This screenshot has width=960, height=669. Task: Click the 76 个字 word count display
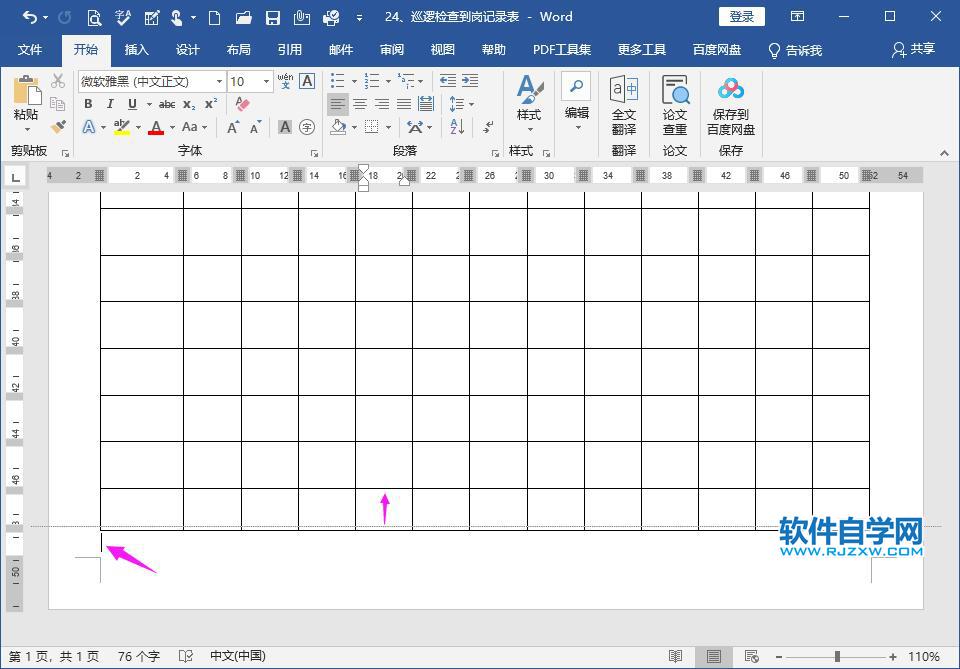pyautogui.click(x=138, y=655)
